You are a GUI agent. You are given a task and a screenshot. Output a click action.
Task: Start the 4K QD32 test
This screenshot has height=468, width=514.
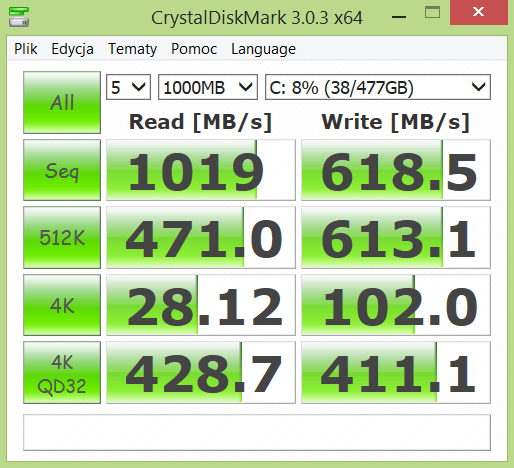pyautogui.click(x=62, y=373)
